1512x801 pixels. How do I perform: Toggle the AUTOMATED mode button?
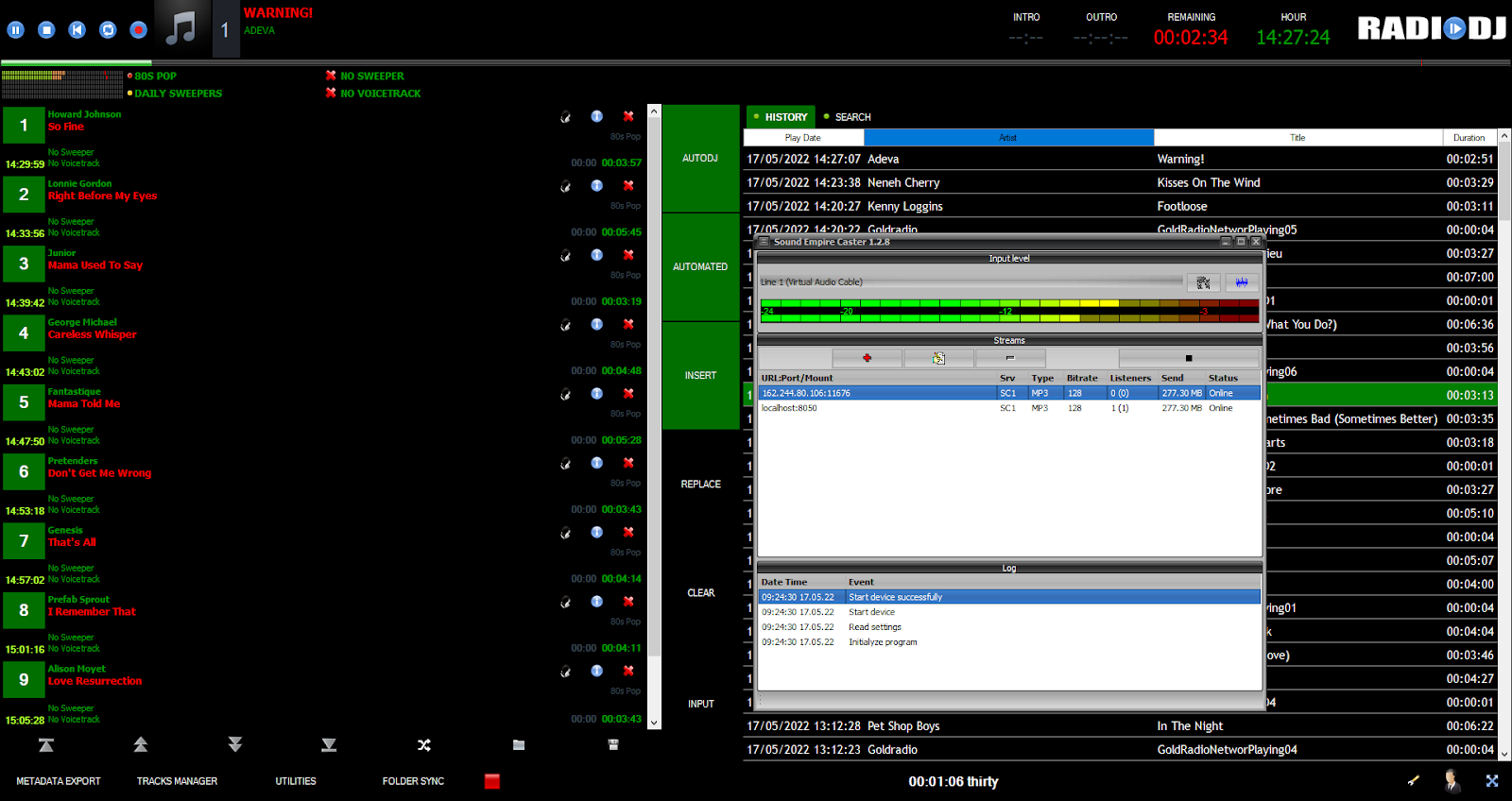700,267
